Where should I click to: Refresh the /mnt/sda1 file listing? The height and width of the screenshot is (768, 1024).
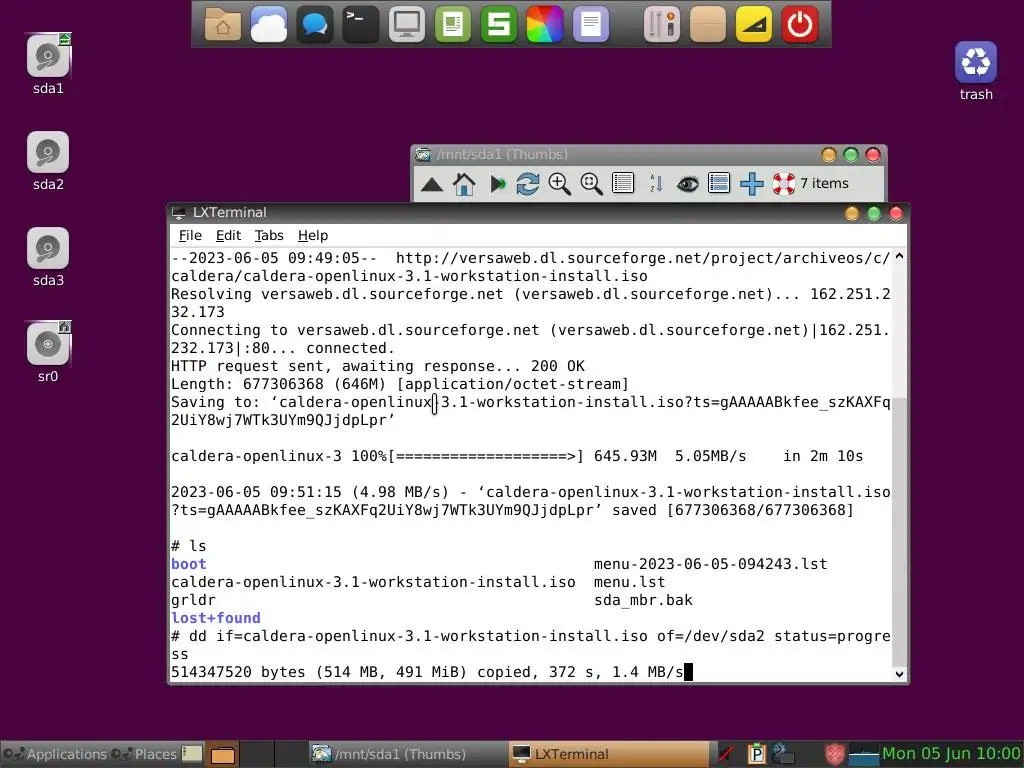(528, 184)
